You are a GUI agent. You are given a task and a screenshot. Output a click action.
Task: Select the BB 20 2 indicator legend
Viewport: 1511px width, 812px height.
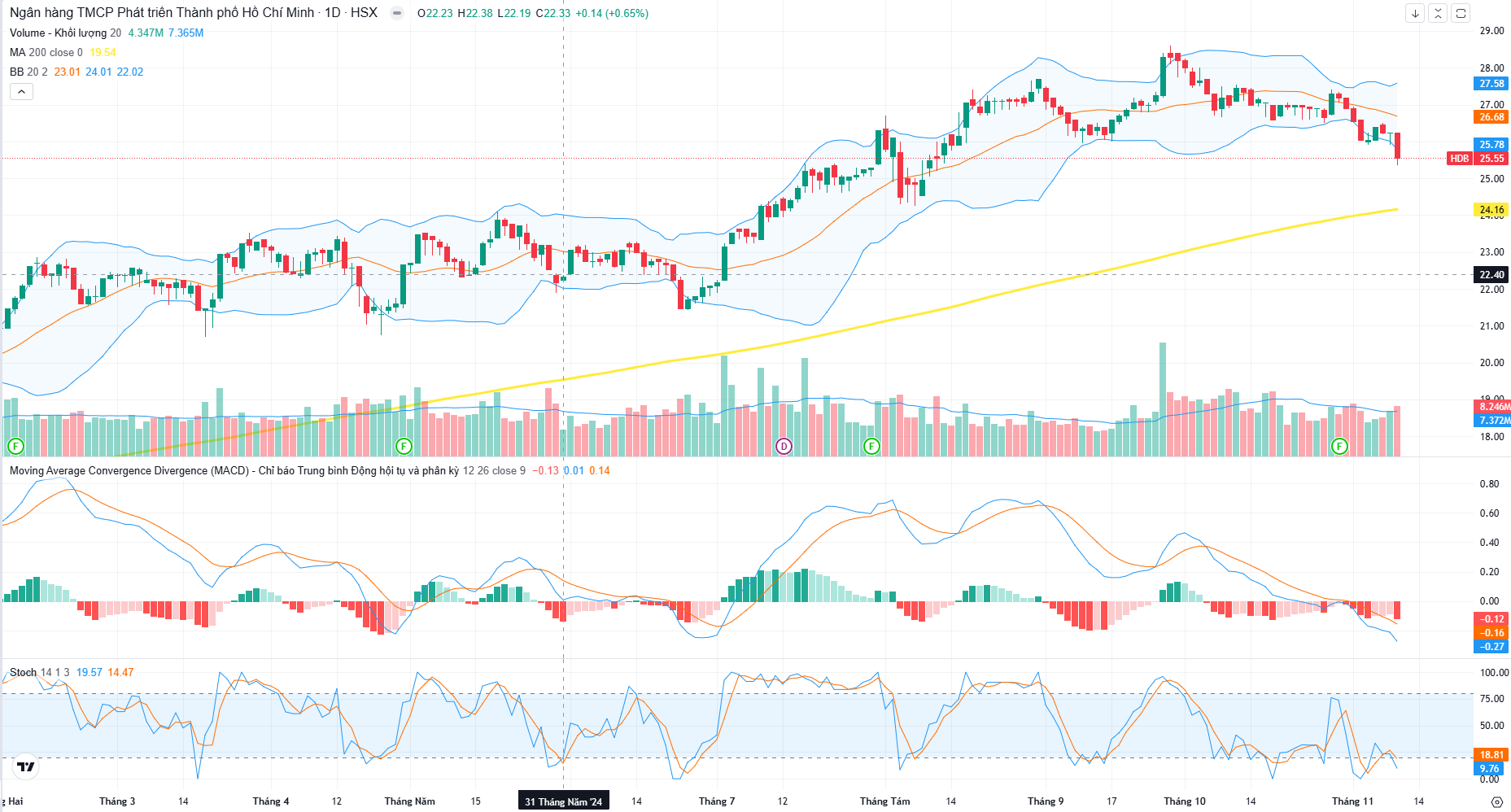click(x=28, y=72)
